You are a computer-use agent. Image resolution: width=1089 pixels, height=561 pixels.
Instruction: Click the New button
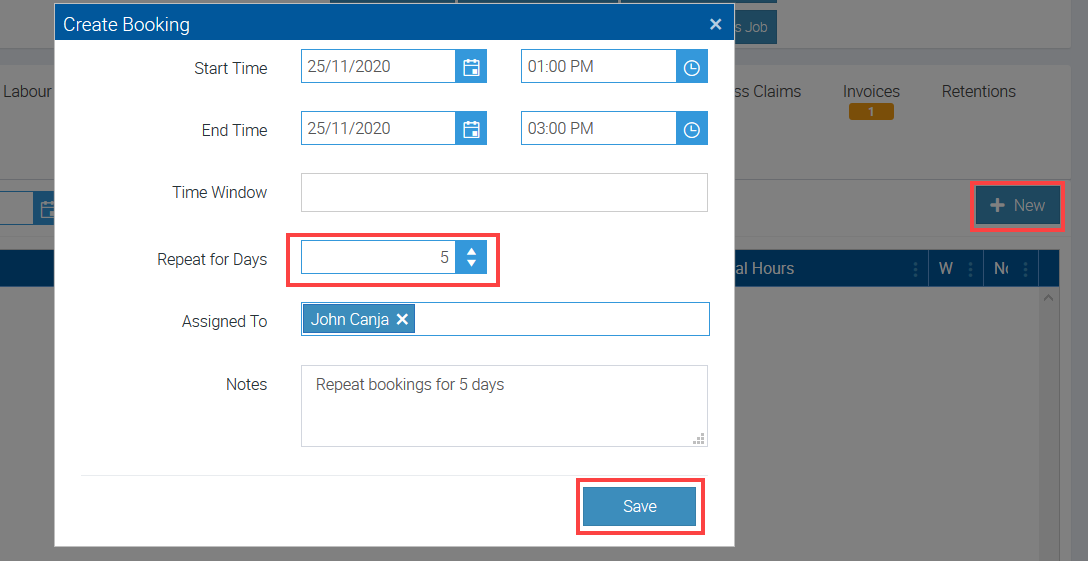point(1017,206)
